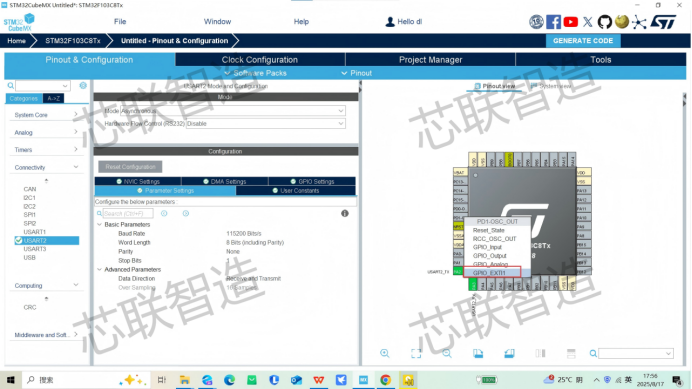Screen dimensions: 692x389
Task: Toggle horizontal split view icon
Action: [571, 353]
